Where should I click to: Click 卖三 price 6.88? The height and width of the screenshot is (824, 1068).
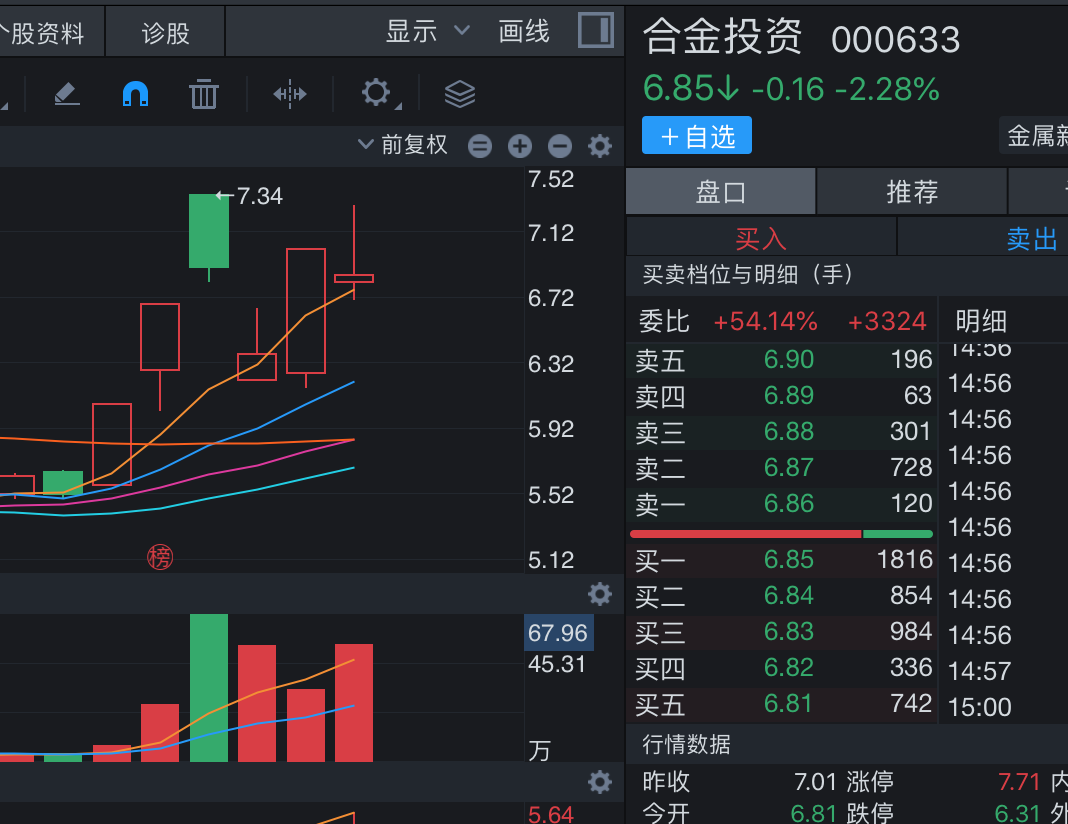(789, 431)
